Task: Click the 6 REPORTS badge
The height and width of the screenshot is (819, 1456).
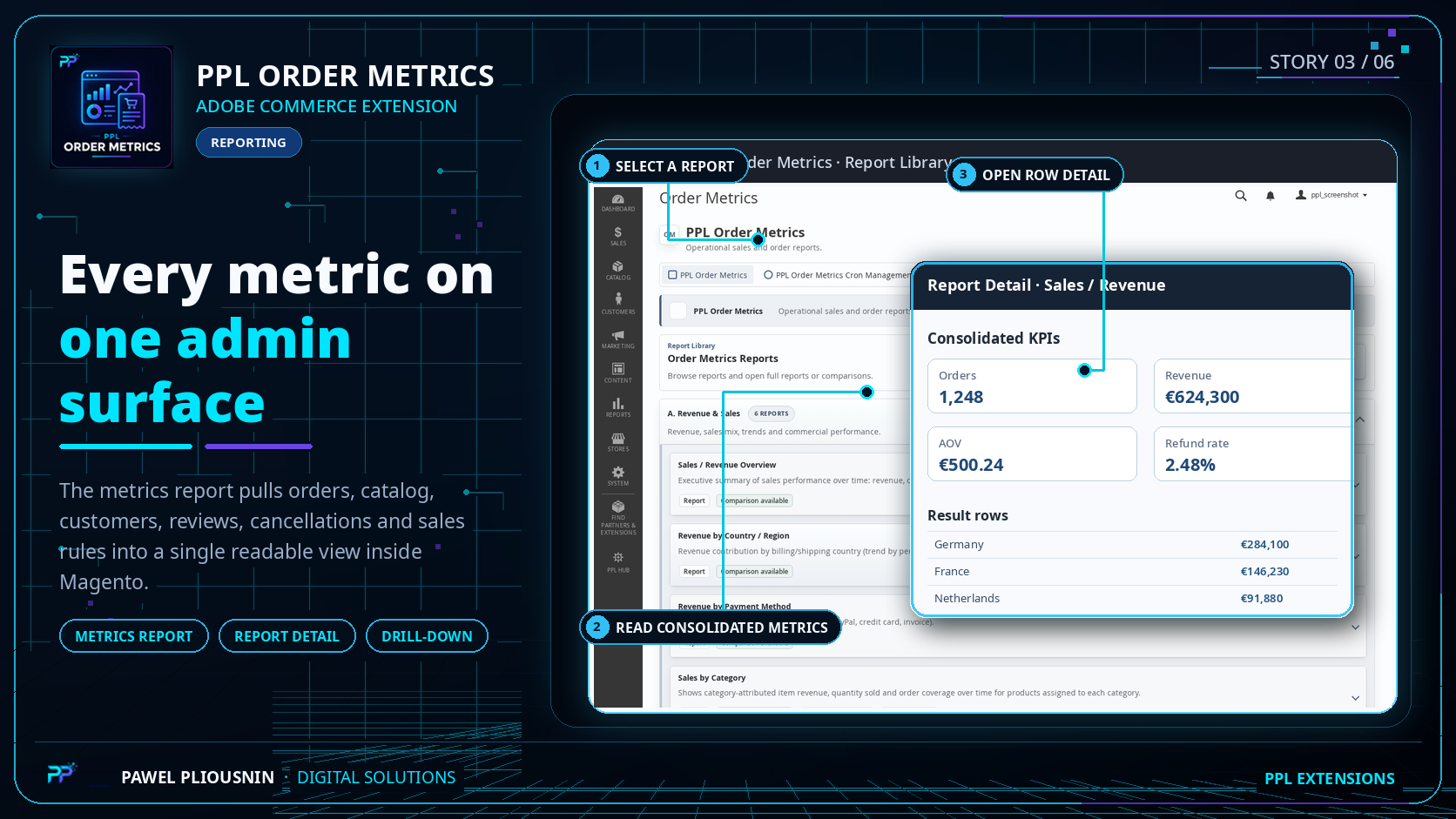Action: 772,413
